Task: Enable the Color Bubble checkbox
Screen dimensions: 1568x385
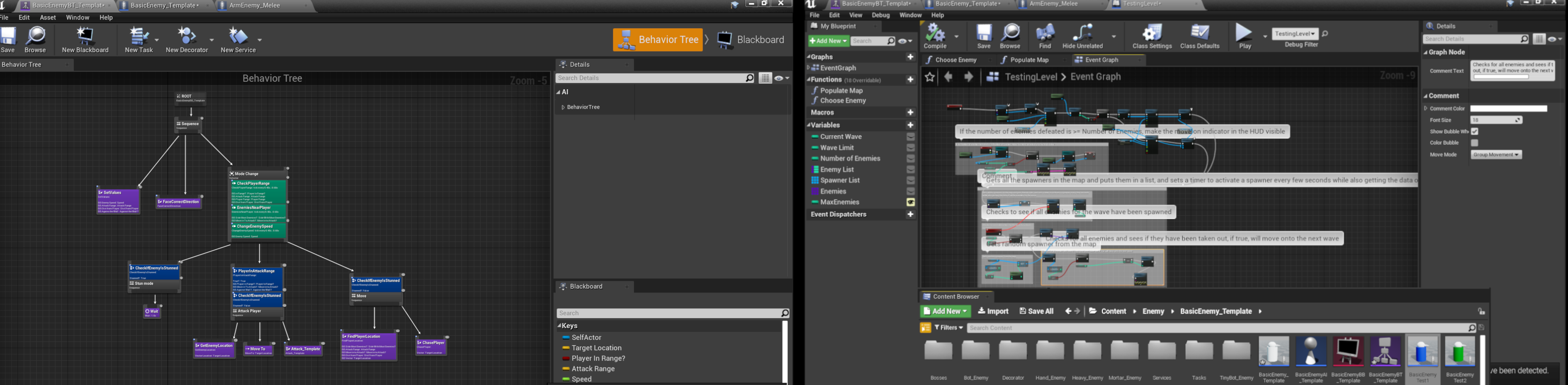Action: 1475,143
